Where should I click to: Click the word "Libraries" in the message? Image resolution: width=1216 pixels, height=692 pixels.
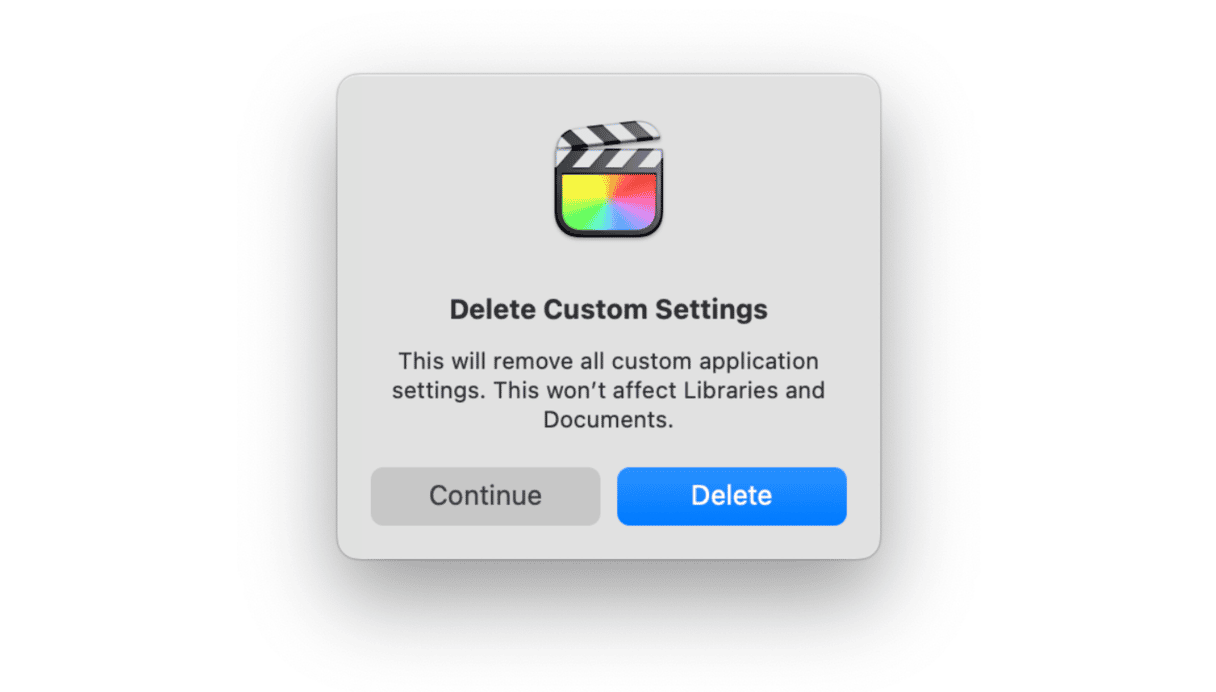729,390
